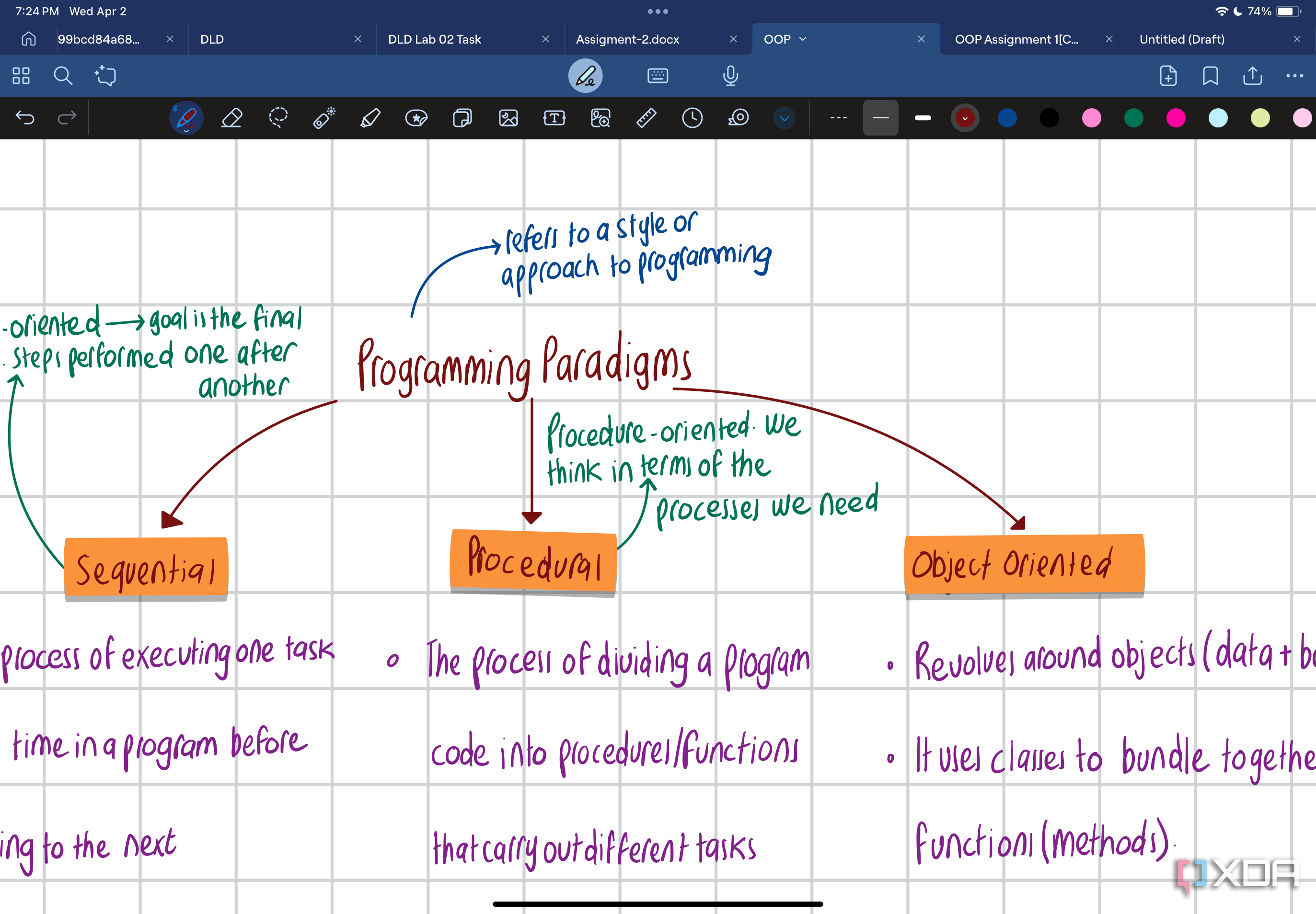Image resolution: width=1316 pixels, height=914 pixels.
Task: Tap the AI sparkle note assistant icon
Action: pos(105,76)
